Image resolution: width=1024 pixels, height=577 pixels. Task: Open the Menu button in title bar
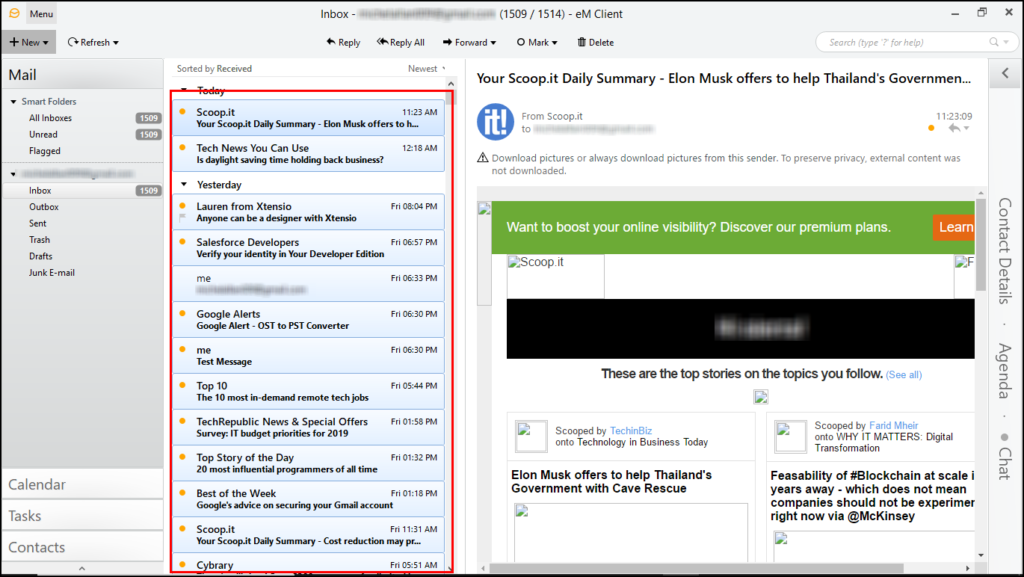(41, 14)
